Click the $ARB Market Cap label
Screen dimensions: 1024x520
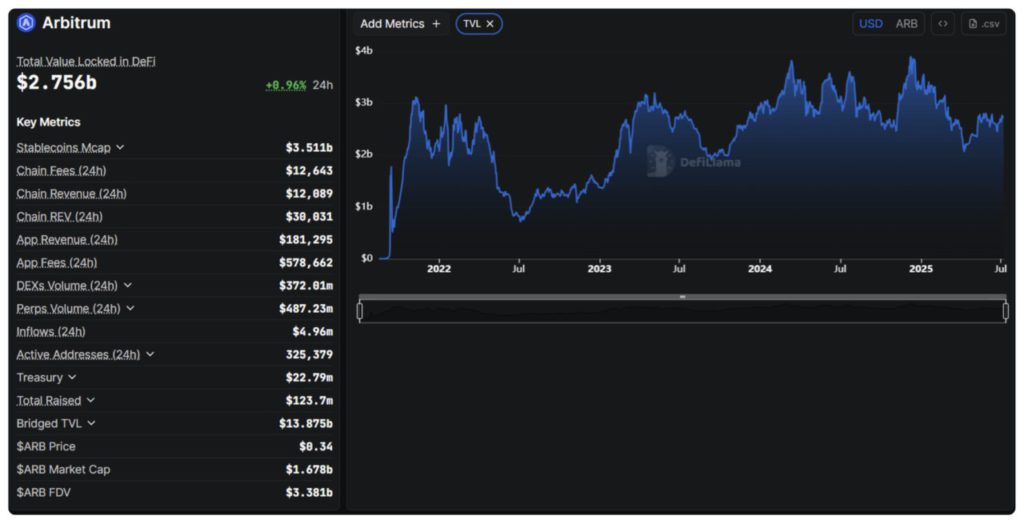(x=63, y=469)
